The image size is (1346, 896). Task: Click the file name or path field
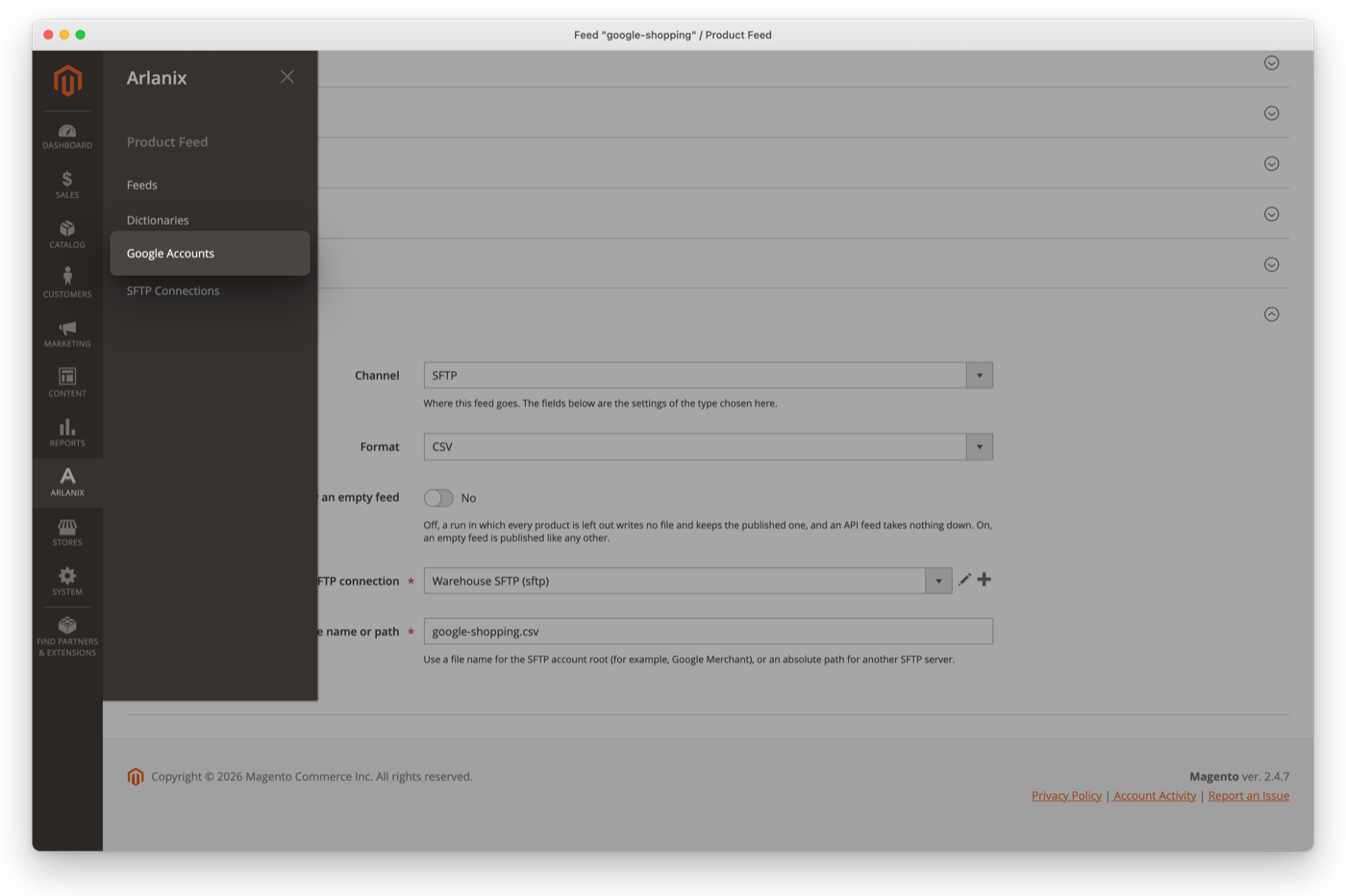click(x=709, y=632)
